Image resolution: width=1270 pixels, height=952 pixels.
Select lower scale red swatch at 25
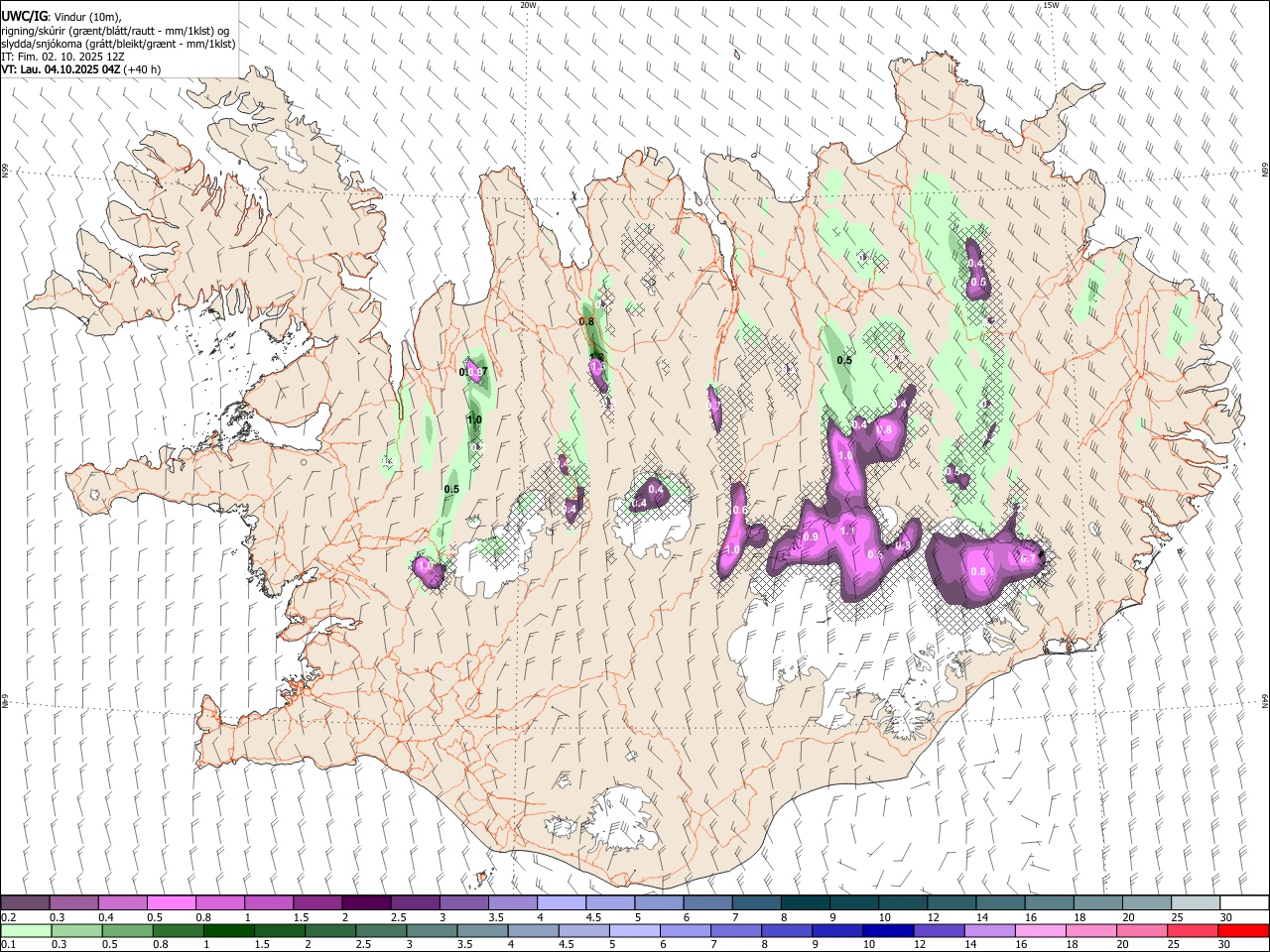tap(1192, 931)
